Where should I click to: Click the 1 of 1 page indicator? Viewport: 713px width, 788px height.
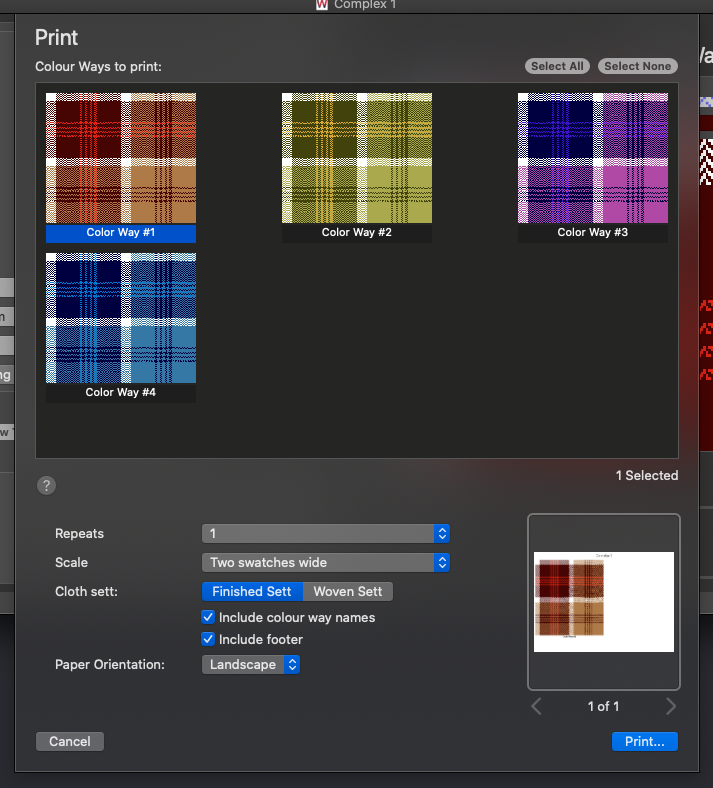click(x=603, y=707)
